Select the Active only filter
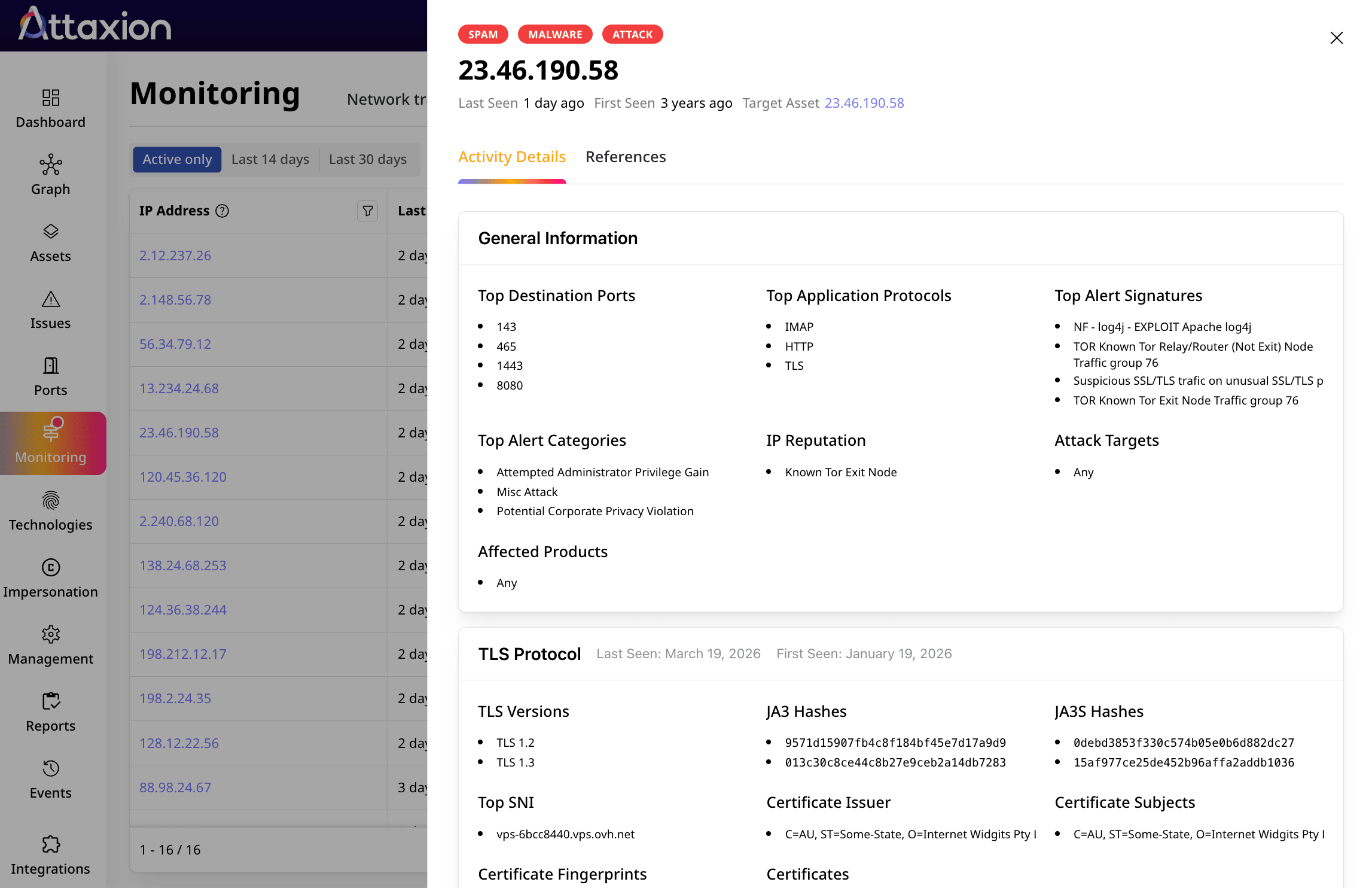1372x888 pixels. (x=177, y=159)
